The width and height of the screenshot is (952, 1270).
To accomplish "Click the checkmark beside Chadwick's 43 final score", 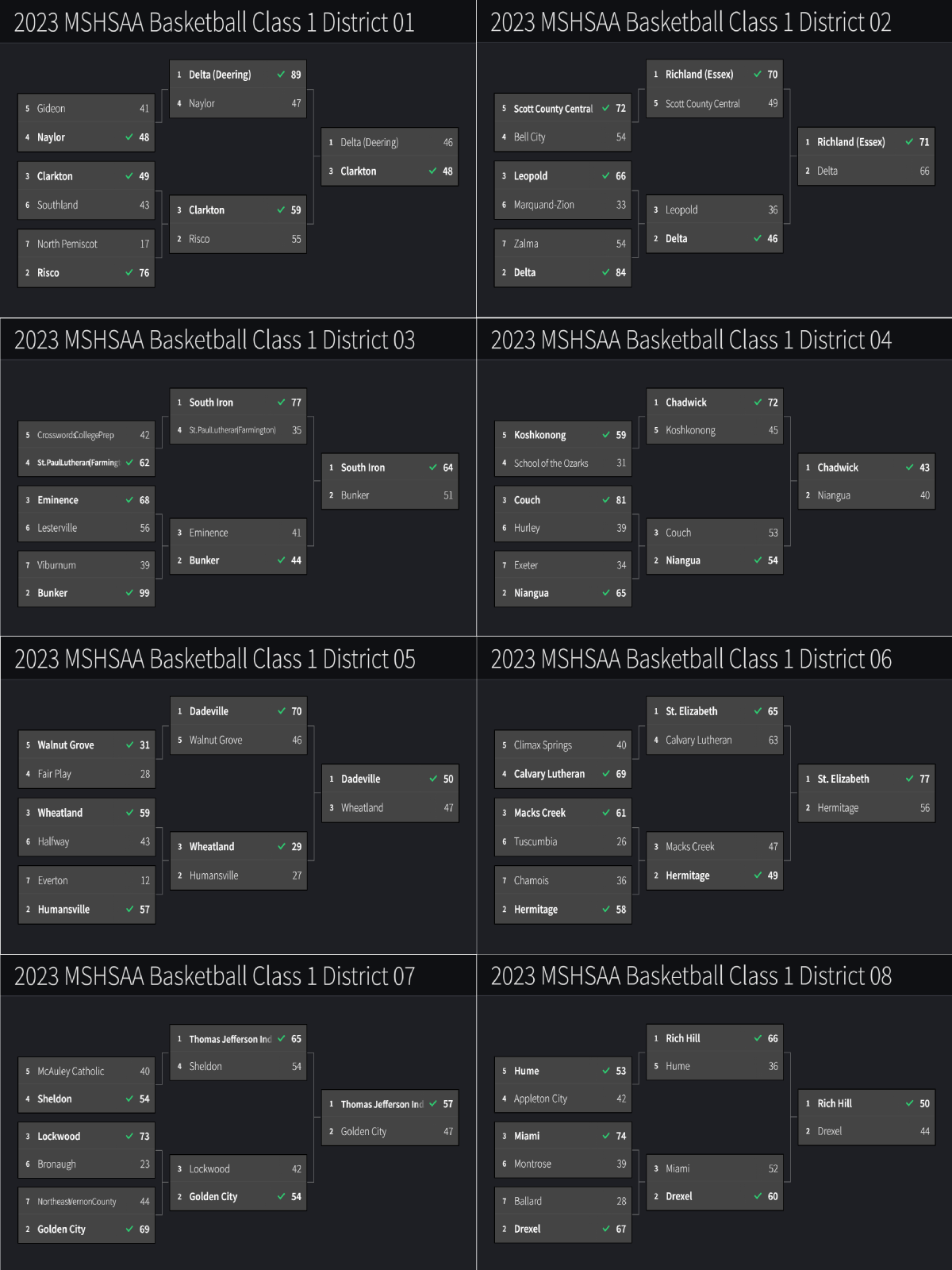I will pyautogui.click(x=909, y=468).
